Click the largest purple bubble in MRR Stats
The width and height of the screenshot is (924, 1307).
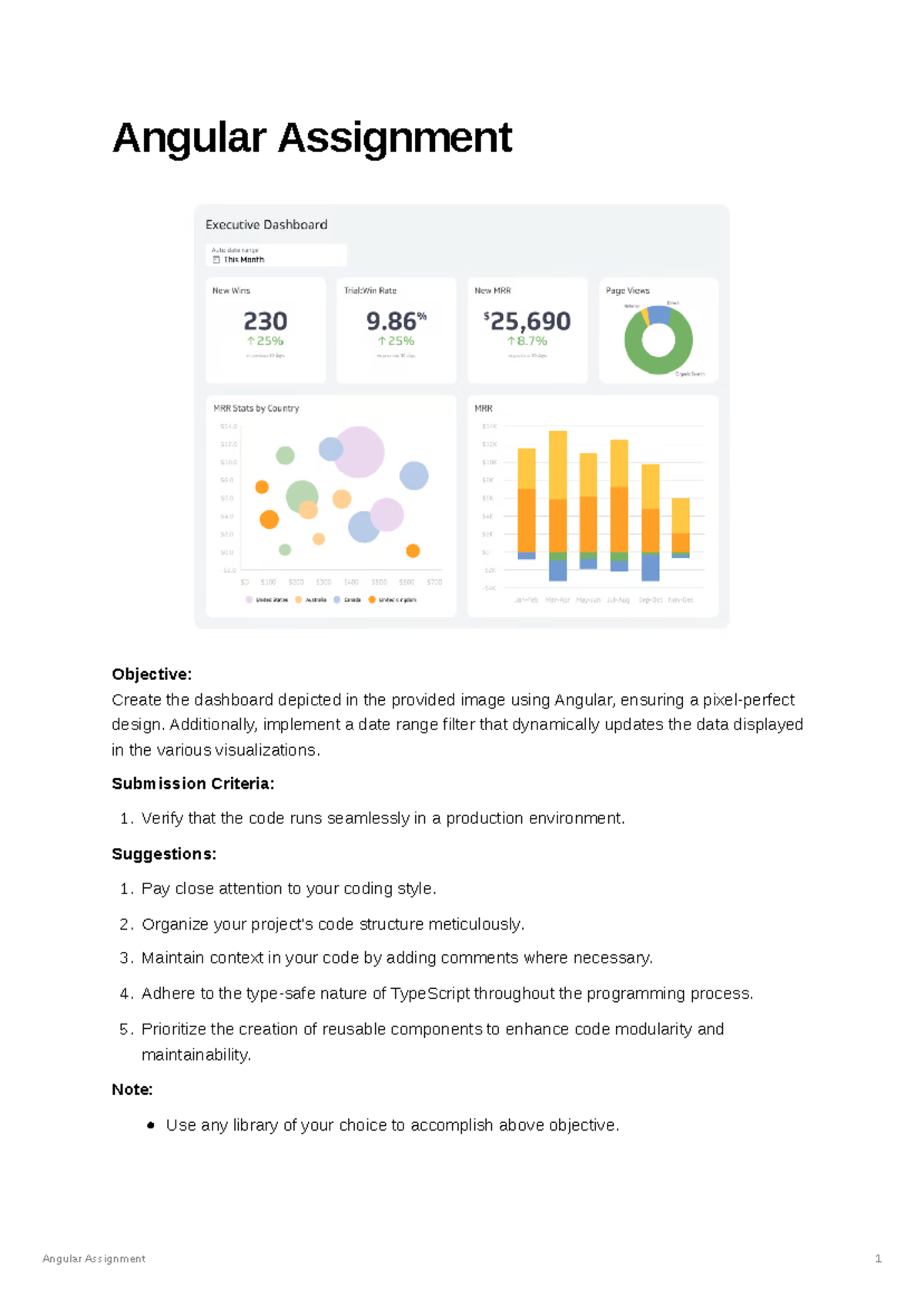tap(359, 452)
